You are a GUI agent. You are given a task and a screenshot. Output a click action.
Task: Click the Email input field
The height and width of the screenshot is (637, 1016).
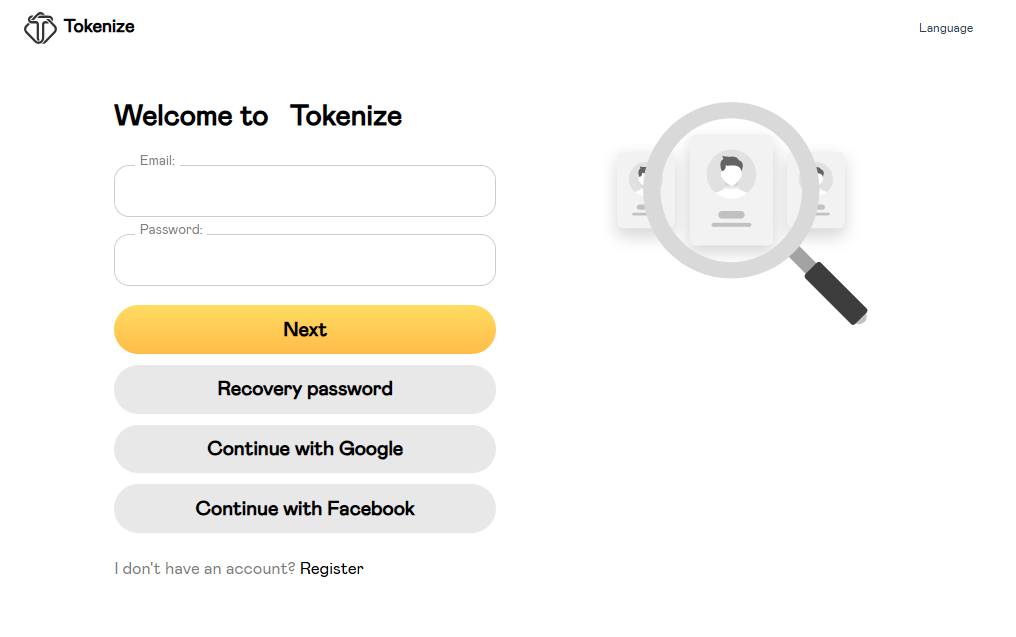(x=304, y=190)
